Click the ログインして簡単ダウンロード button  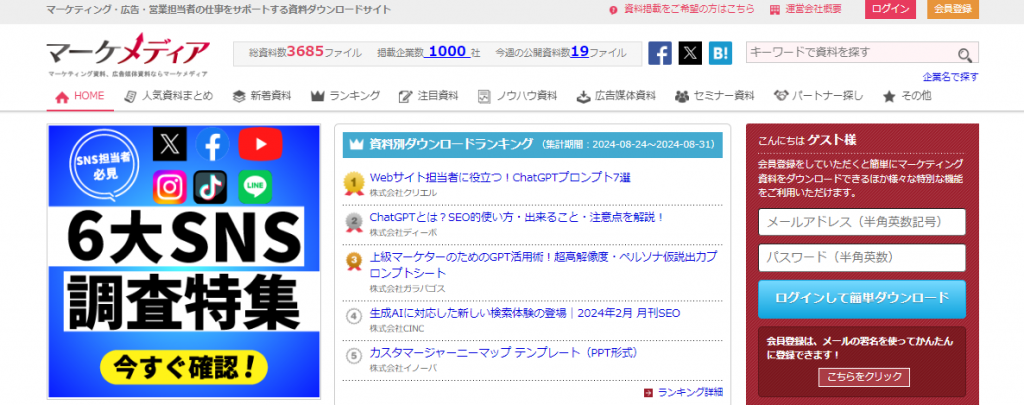pos(861,298)
